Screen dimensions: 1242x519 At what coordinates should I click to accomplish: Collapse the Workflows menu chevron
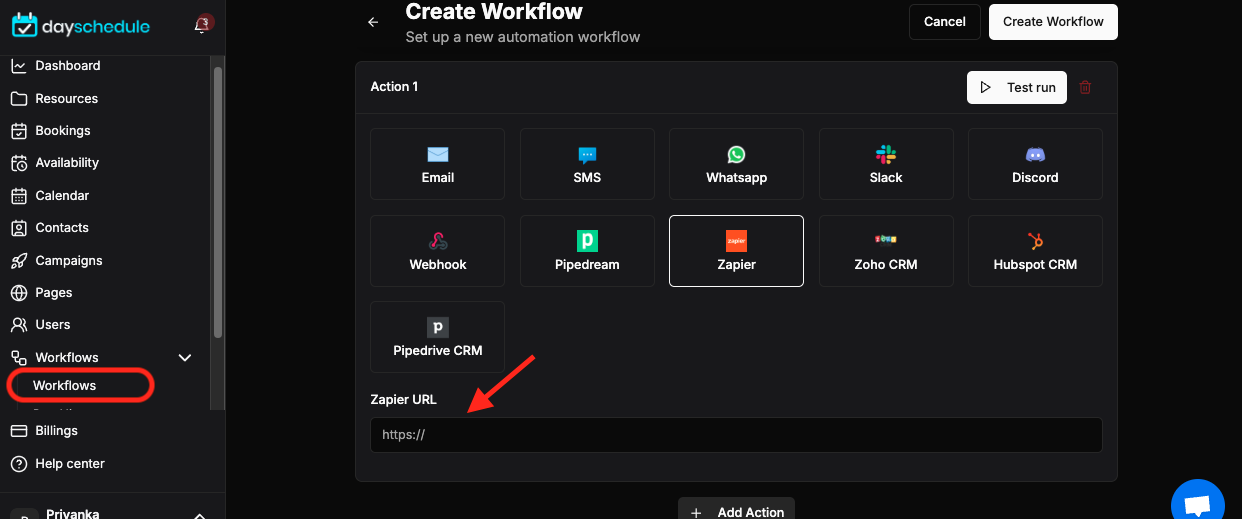185,358
